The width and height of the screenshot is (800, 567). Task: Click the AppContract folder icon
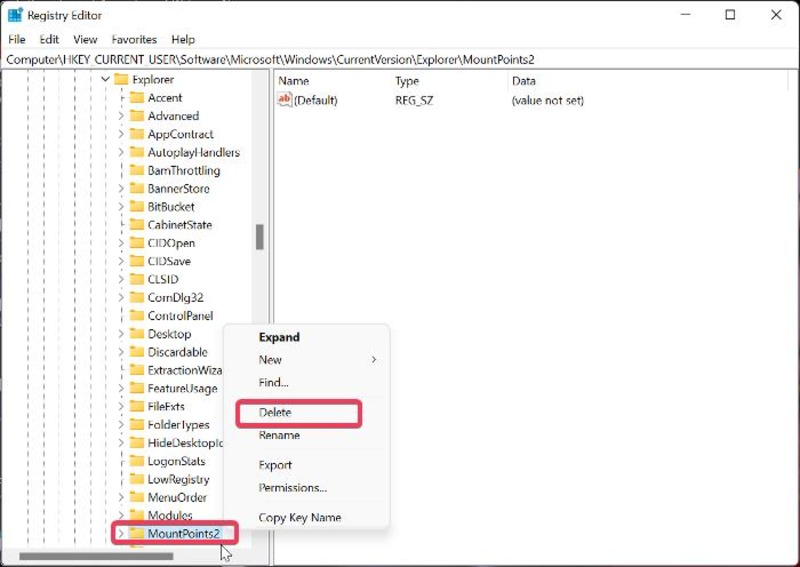[137, 134]
